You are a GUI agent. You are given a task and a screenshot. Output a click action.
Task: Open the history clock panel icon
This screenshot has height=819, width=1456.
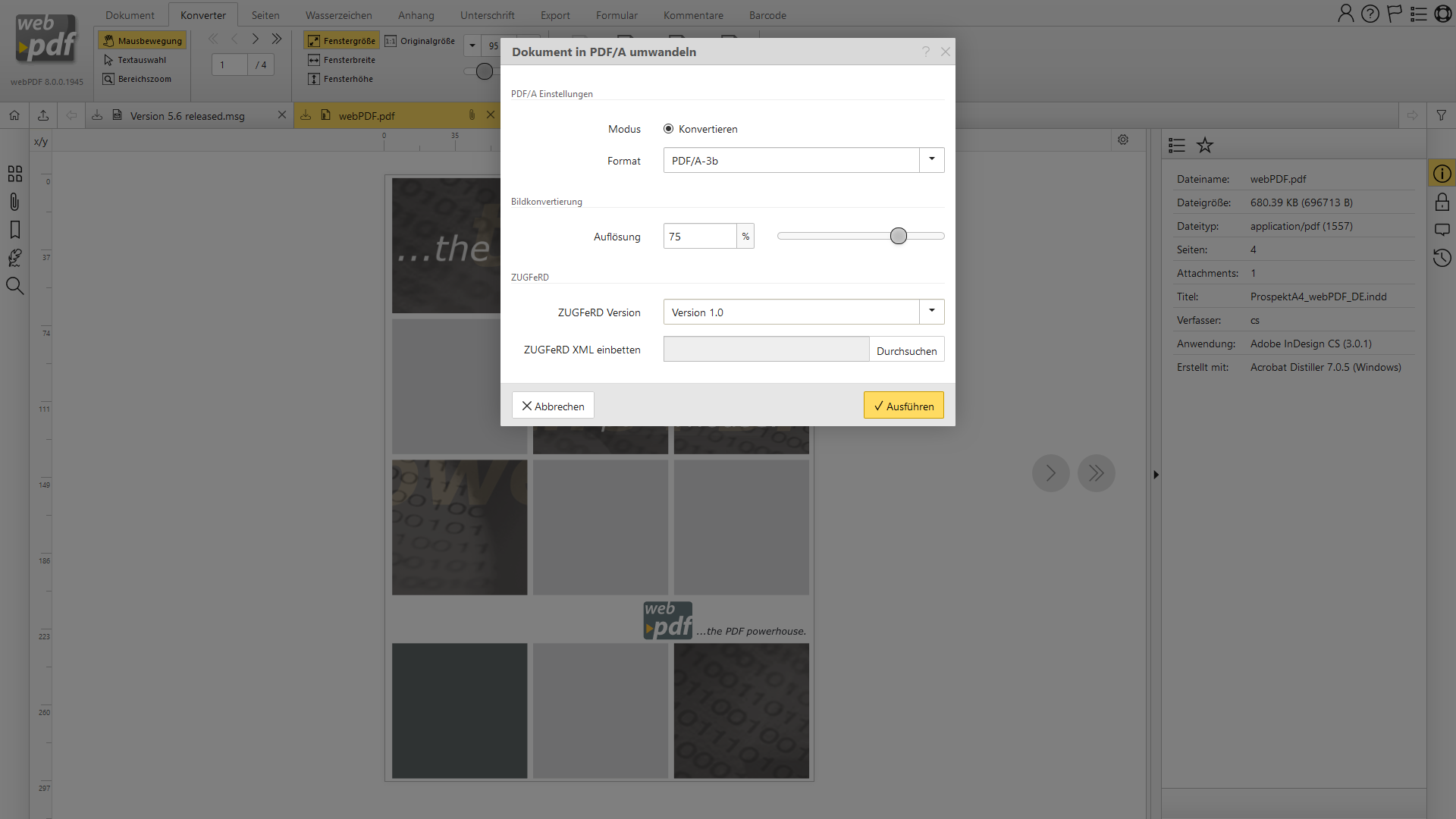1442,258
